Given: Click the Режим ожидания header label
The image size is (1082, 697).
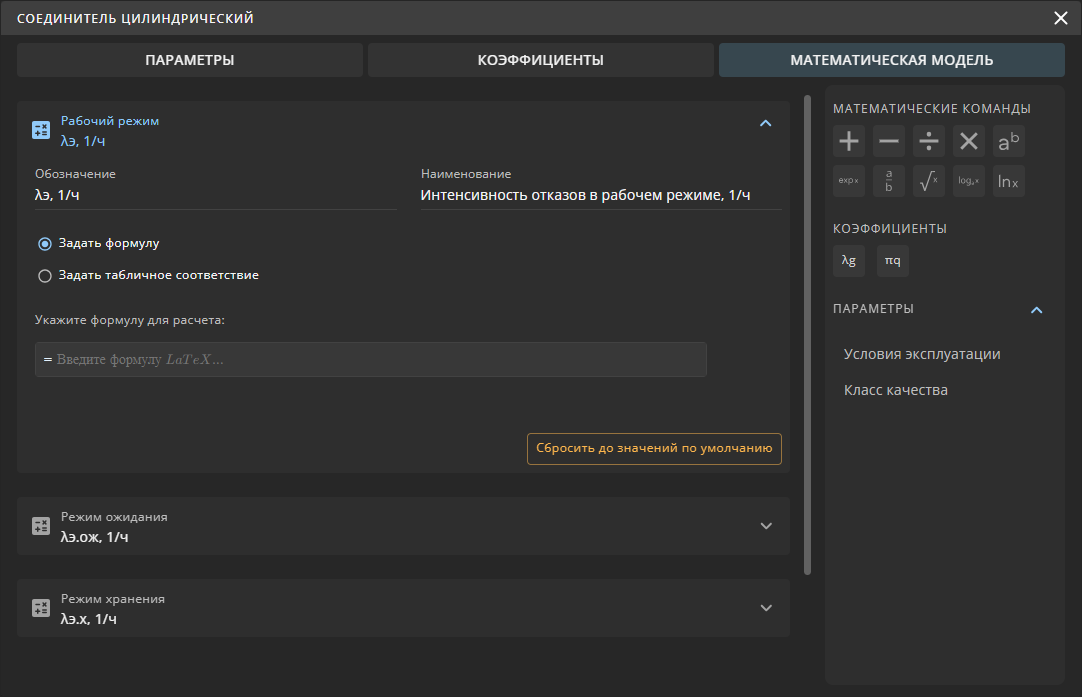Looking at the screenshot, I should coord(114,517).
